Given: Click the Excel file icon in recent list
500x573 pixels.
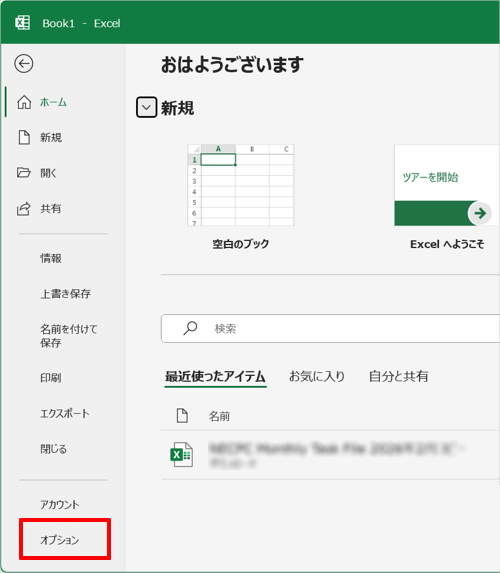Looking at the screenshot, I should coord(182,455).
